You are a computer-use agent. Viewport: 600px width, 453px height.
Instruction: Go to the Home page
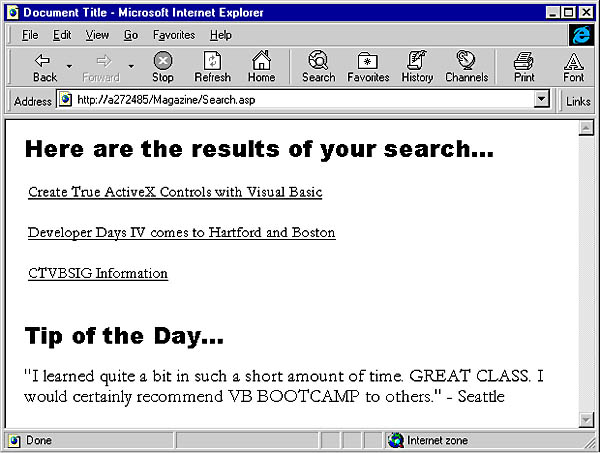(x=261, y=68)
